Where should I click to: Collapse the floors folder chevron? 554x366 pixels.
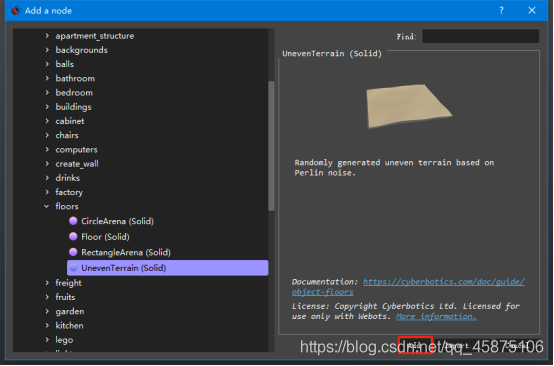pos(47,206)
